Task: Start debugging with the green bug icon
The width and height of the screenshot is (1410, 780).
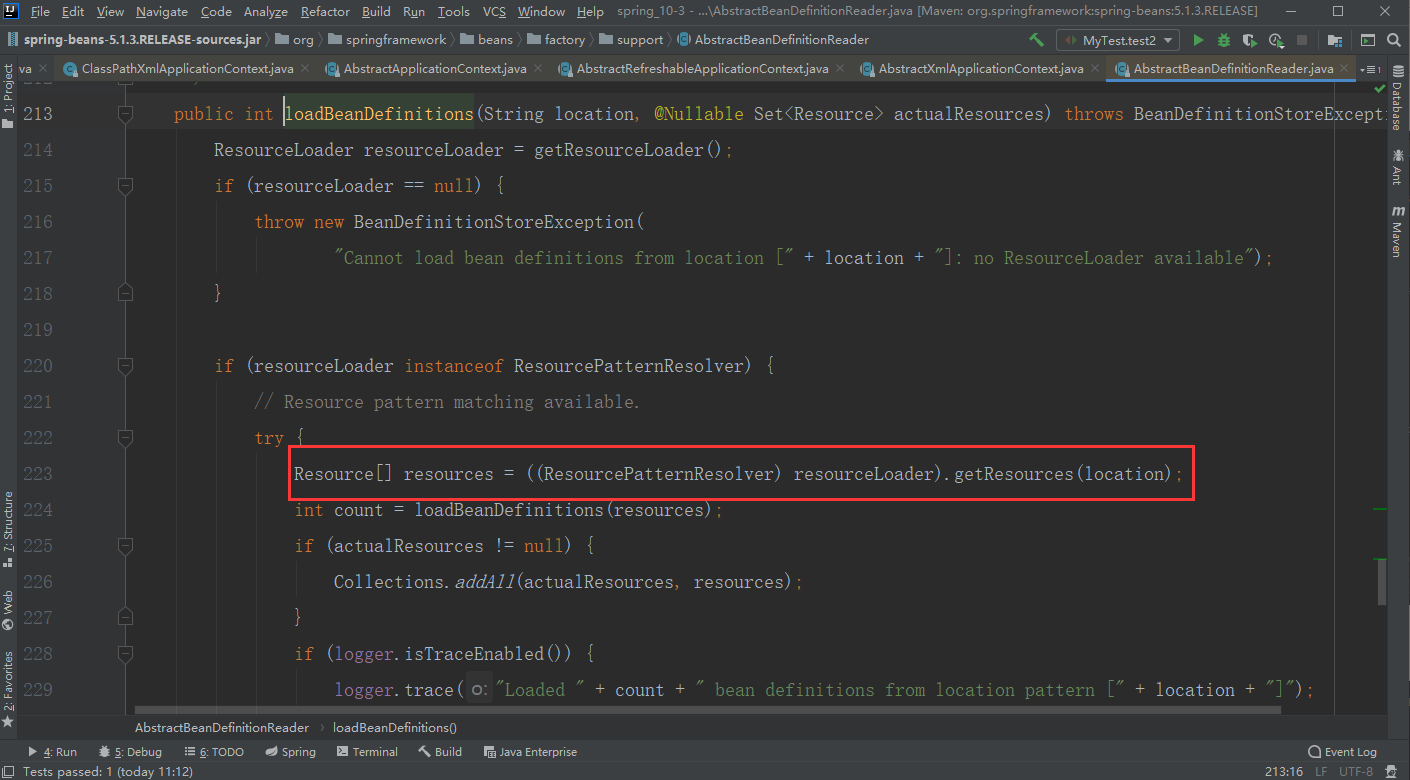Action: point(1224,40)
